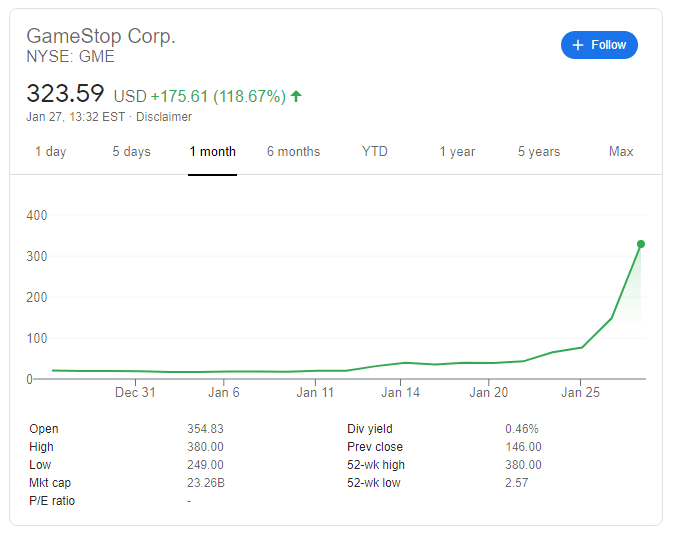The width and height of the screenshot is (678, 533).
Task: Click the plus icon in Follow button
Action: (577, 45)
